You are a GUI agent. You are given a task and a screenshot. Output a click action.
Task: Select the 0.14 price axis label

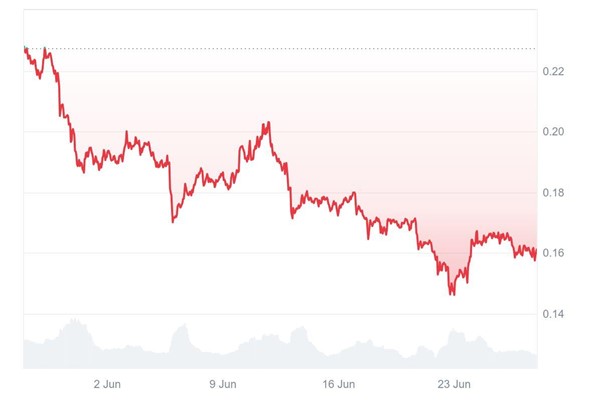coord(555,314)
